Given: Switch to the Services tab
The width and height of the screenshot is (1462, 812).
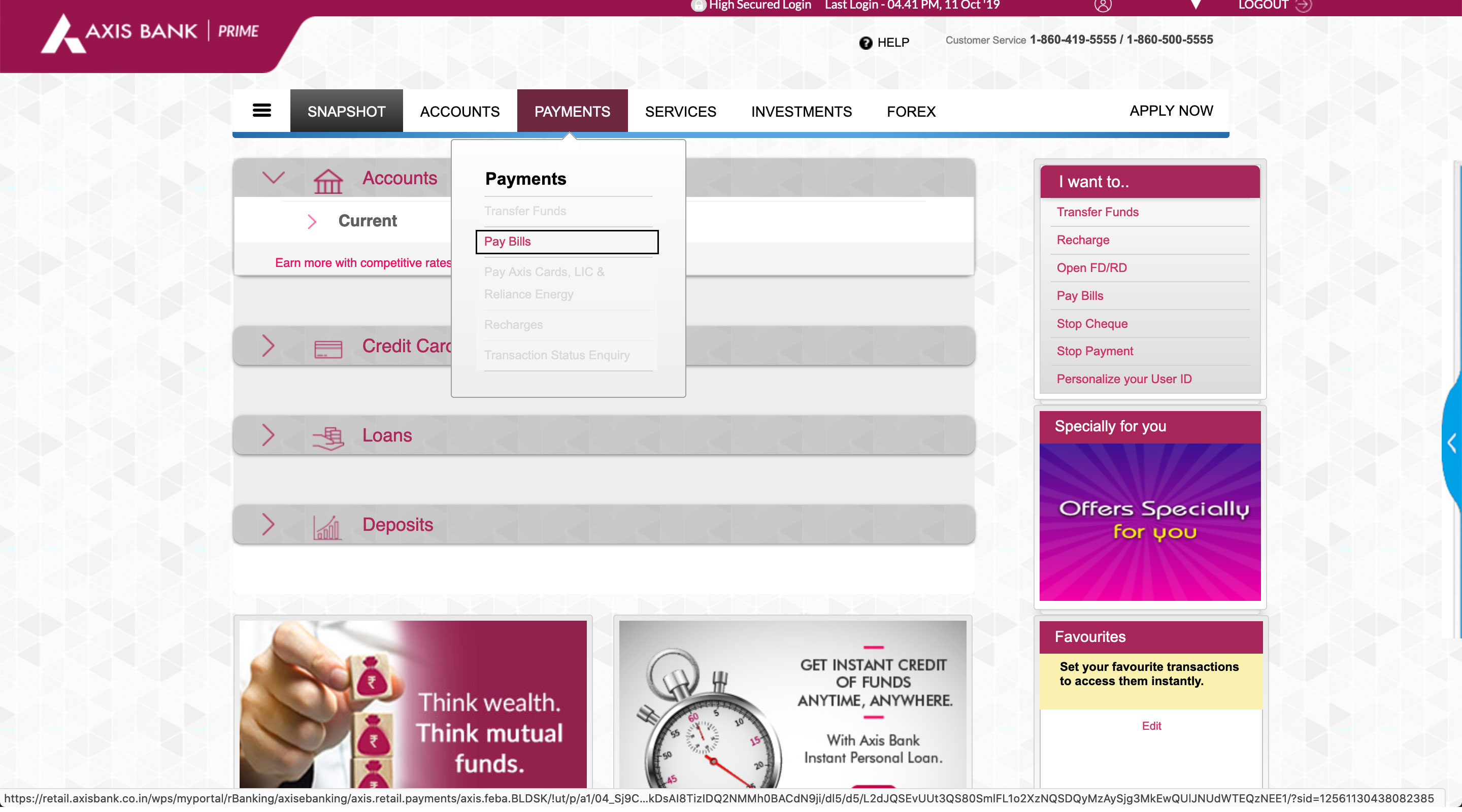Looking at the screenshot, I should tap(680, 111).
